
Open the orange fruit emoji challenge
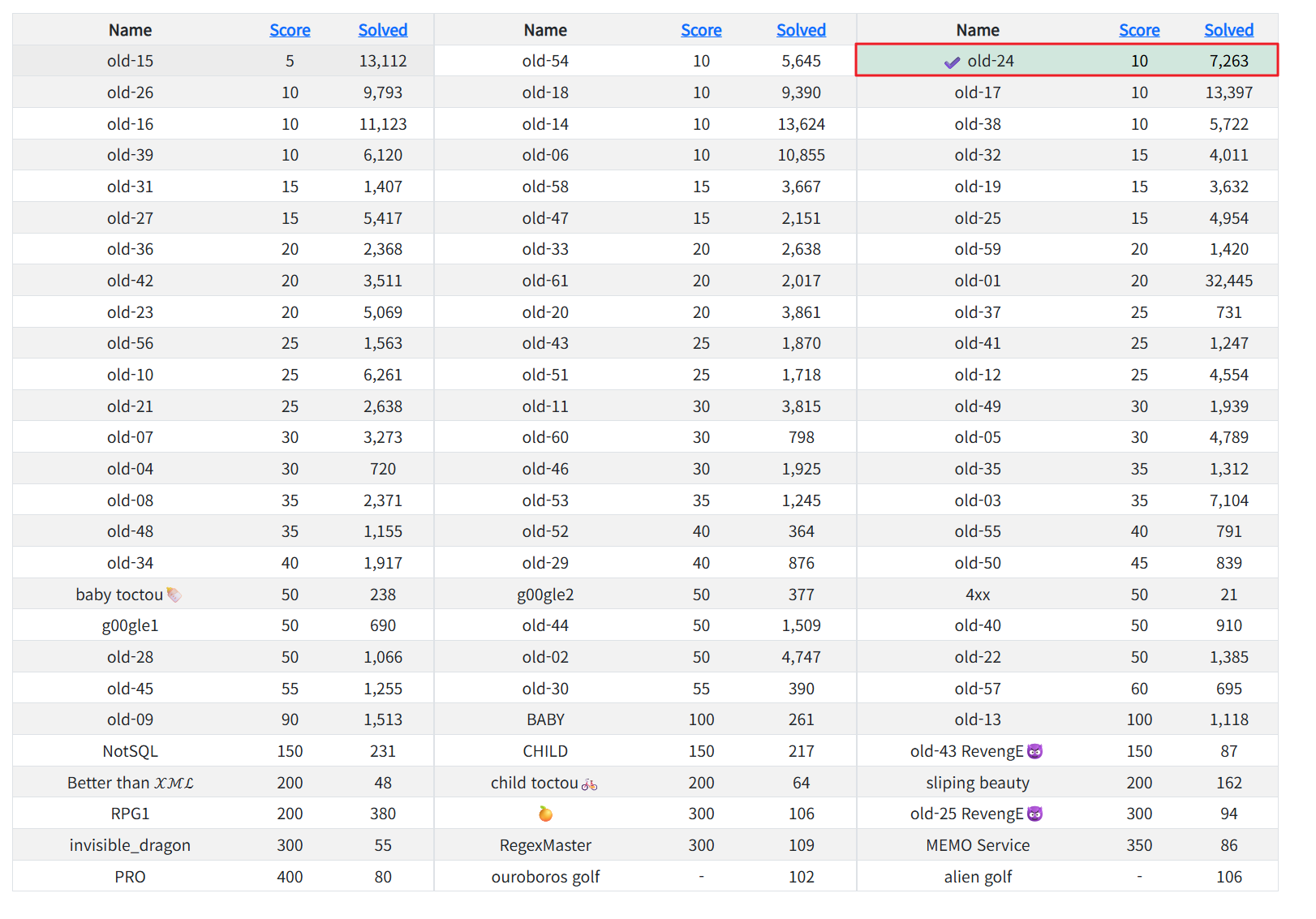(545, 814)
